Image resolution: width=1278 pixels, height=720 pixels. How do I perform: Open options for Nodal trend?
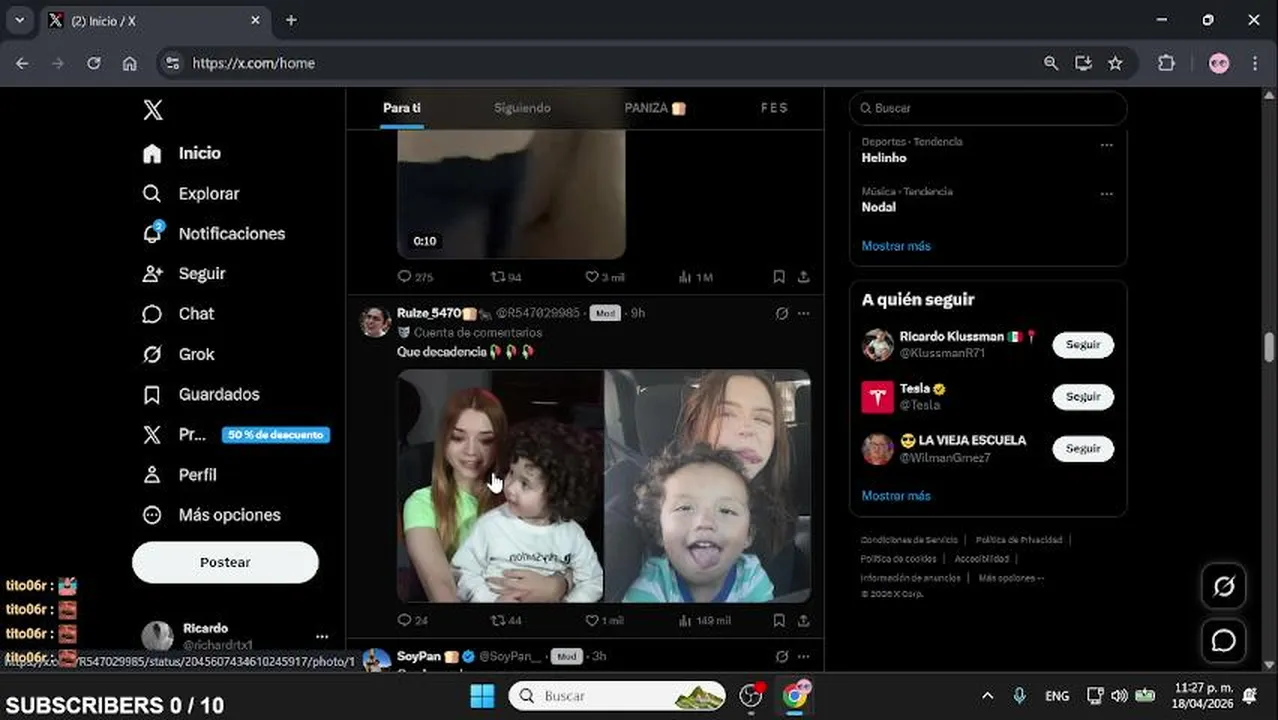(1106, 194)
